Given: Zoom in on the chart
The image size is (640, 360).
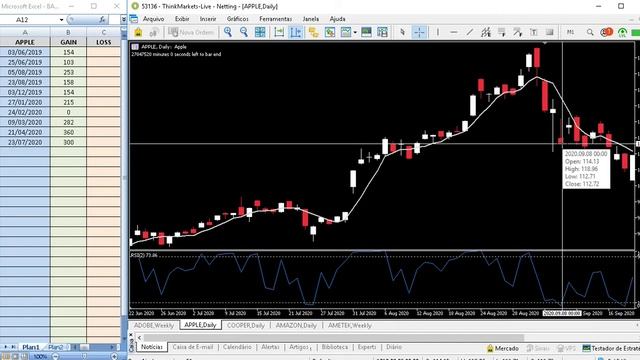Looking at the screenshot, I should [x=228, y=32].
